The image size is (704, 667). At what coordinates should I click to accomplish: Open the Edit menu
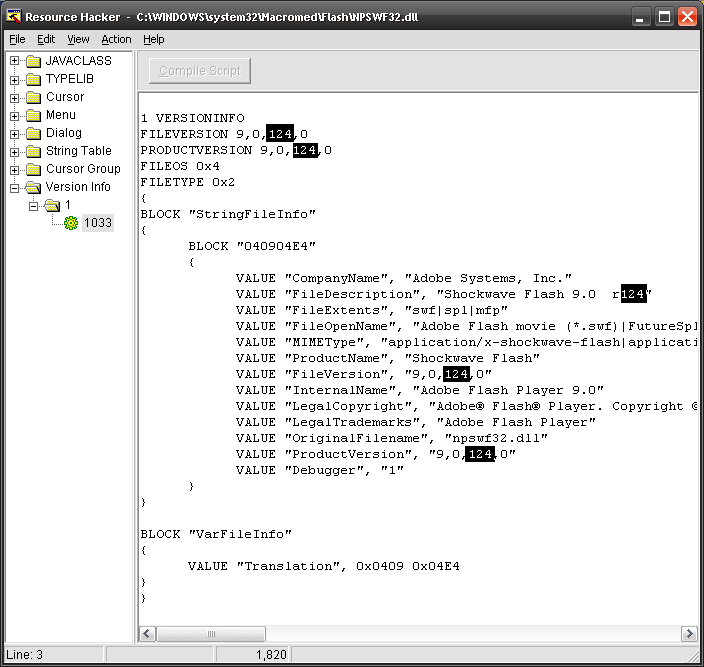(x=46, y=39)
